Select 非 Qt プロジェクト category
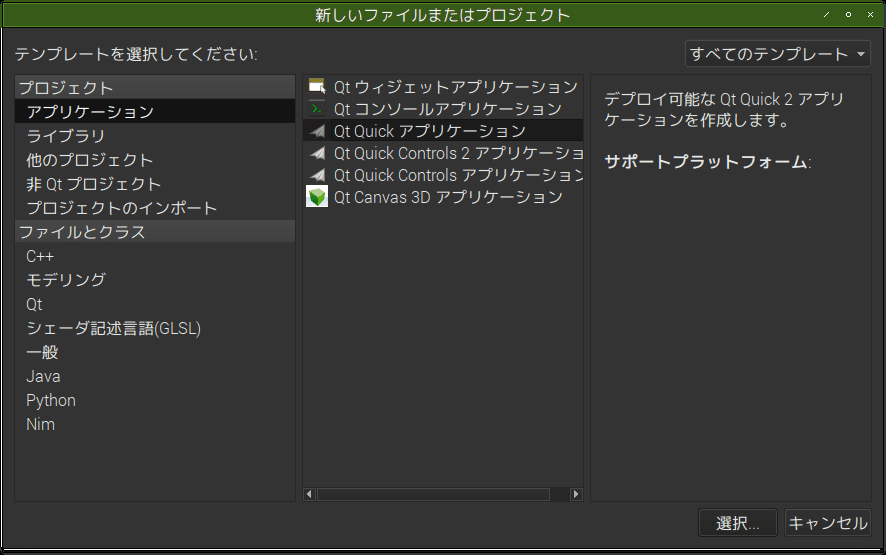The height and width of the screenshot is (555, 886). point(155,184)
